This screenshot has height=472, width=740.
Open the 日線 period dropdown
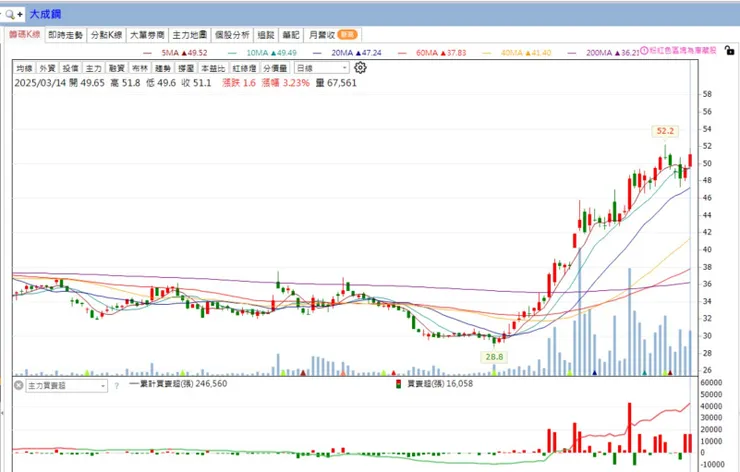point(321,68)
